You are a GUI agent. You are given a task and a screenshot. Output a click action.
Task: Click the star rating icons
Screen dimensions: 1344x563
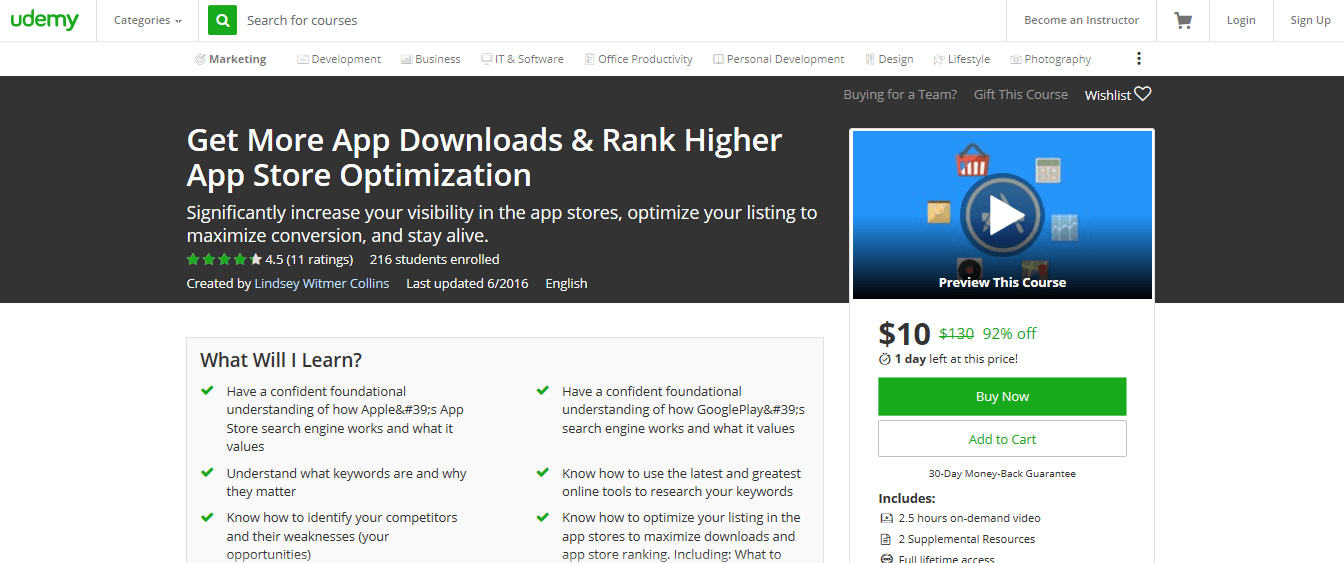click(x=224, y=259)
